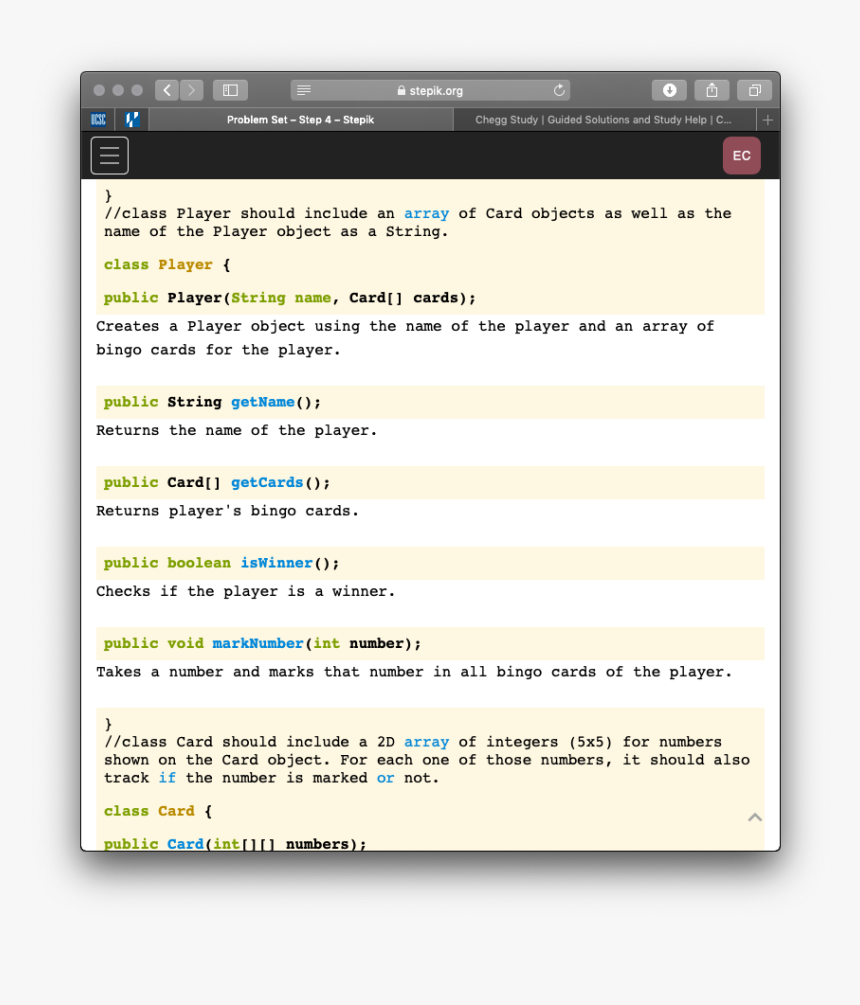The height and width of the screenshot is (1005, 860).
Task: Switch to the Chegg Study tab
Action: (604, 120)
